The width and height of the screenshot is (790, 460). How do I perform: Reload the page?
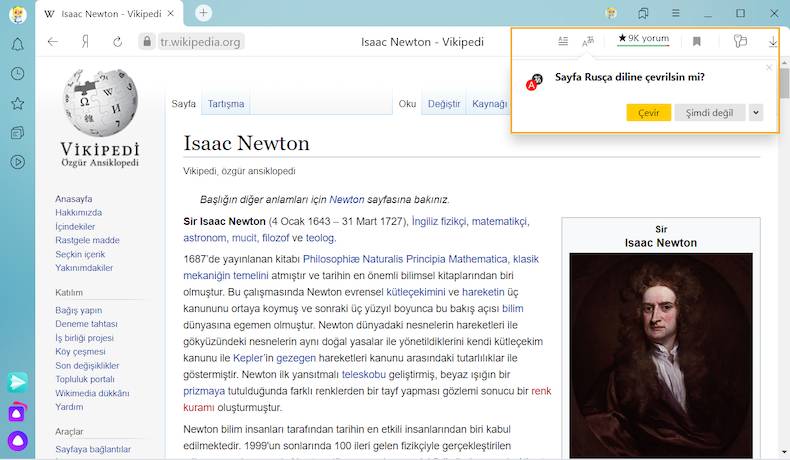coord(117,42)
